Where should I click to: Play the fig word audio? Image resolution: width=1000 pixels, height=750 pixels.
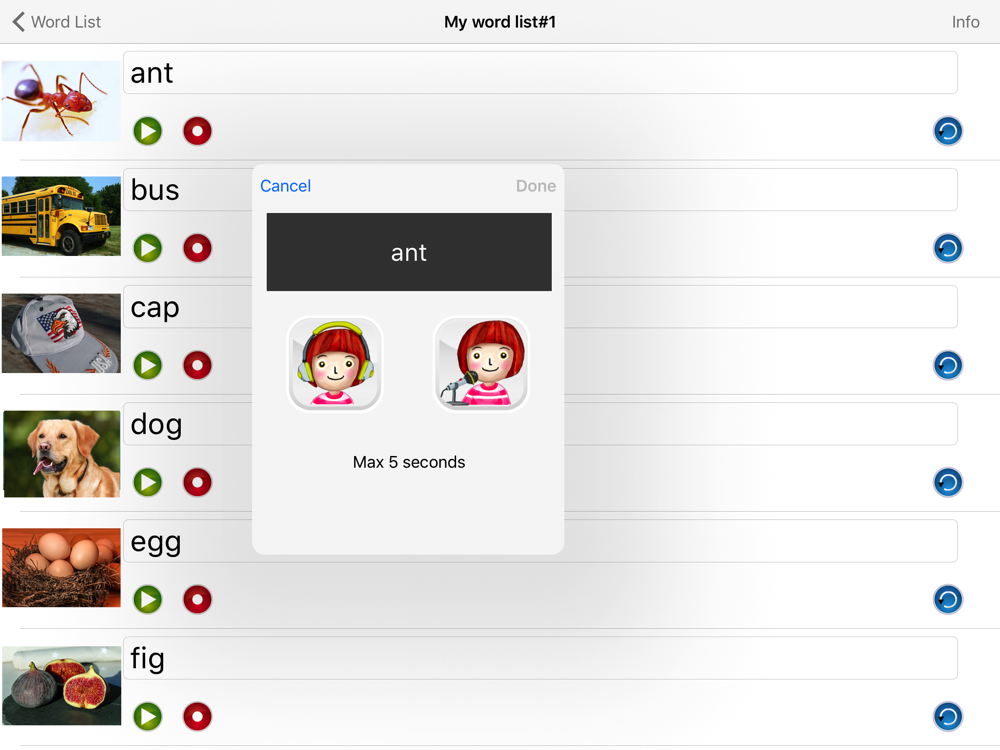click(147, 716)
